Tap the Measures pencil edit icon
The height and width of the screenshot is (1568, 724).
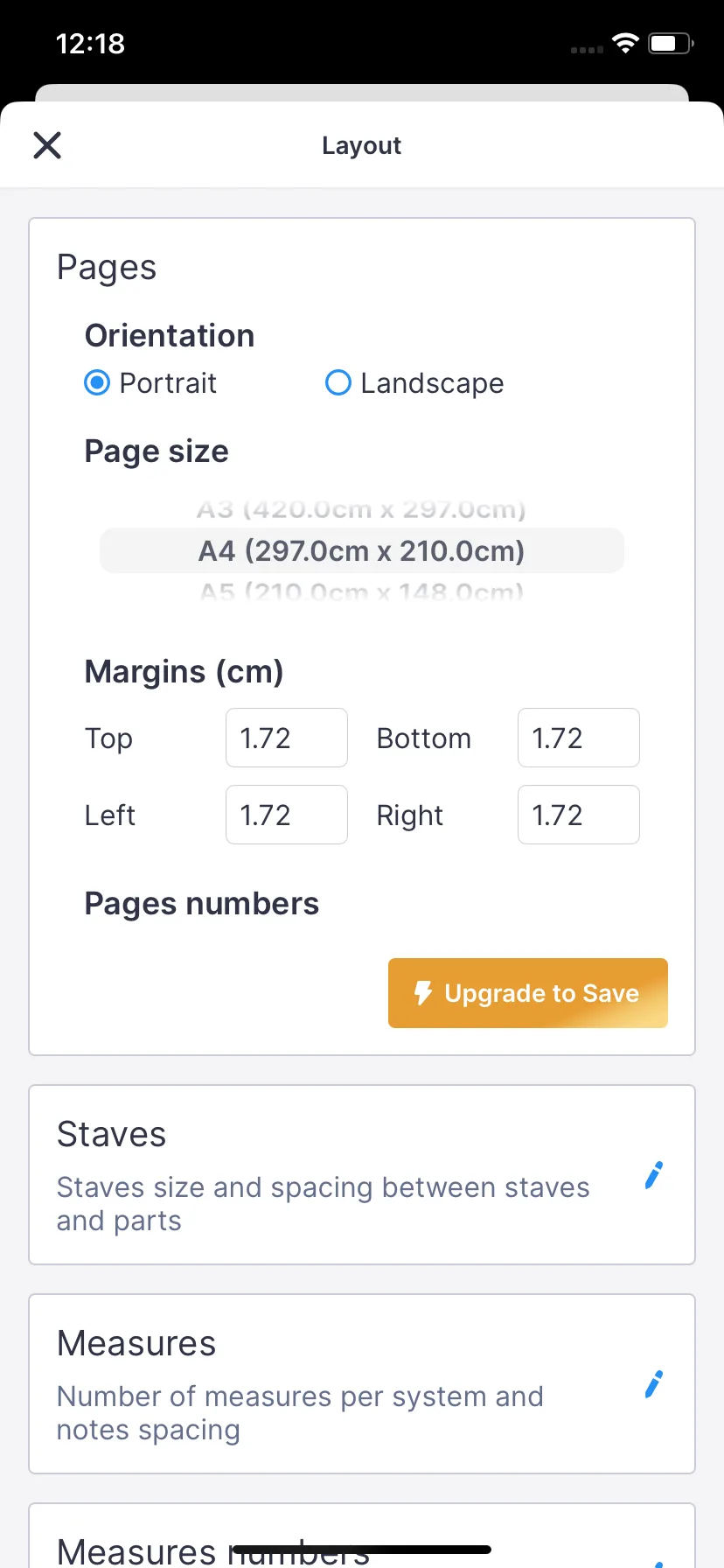[653, 1384]
